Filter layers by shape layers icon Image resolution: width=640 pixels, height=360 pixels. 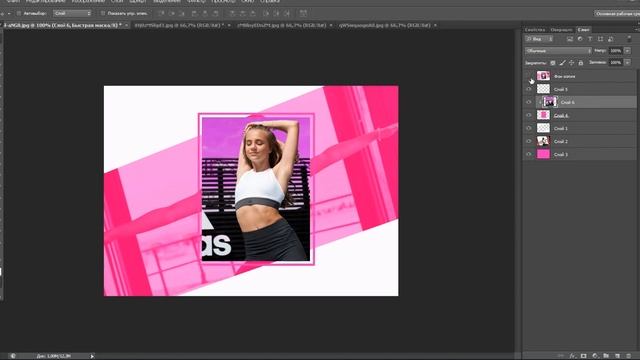pyautogui.click(x=600, y=39)
